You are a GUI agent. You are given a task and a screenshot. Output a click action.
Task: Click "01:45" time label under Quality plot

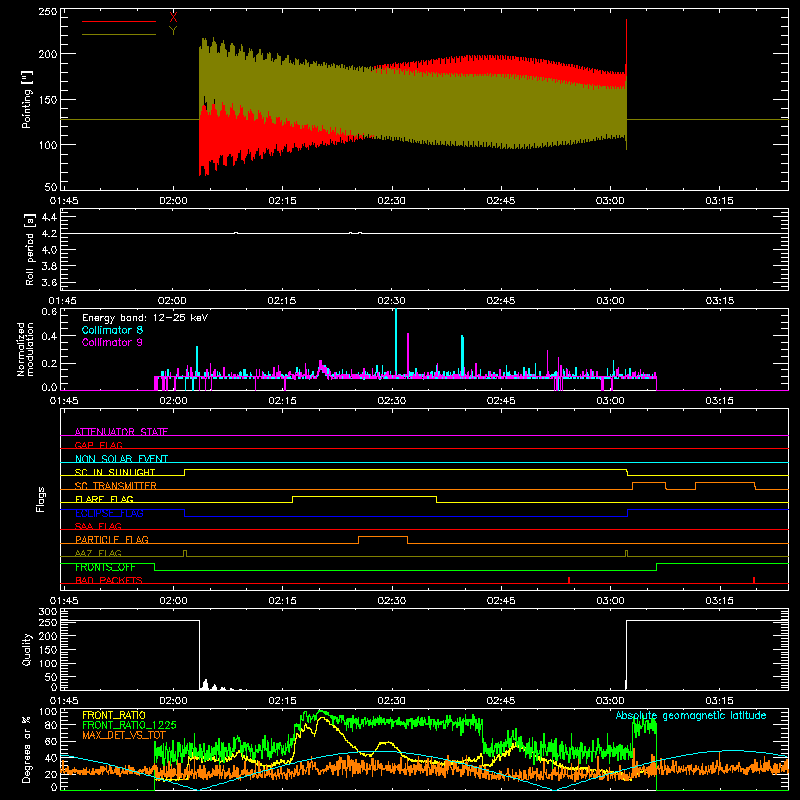64,701
